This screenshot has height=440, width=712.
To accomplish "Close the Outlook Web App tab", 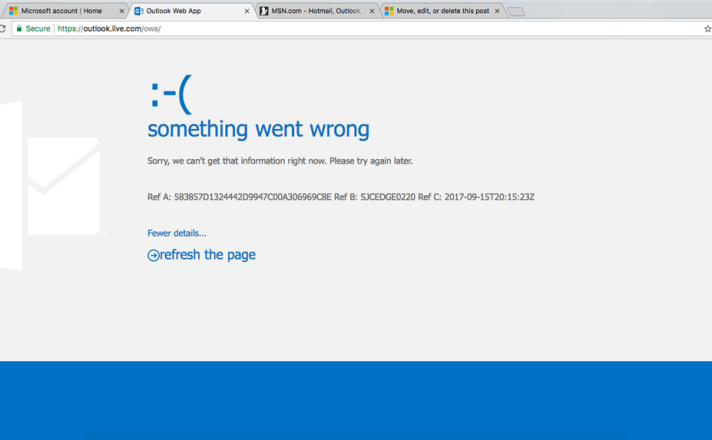I will click(x=247, y=11).
